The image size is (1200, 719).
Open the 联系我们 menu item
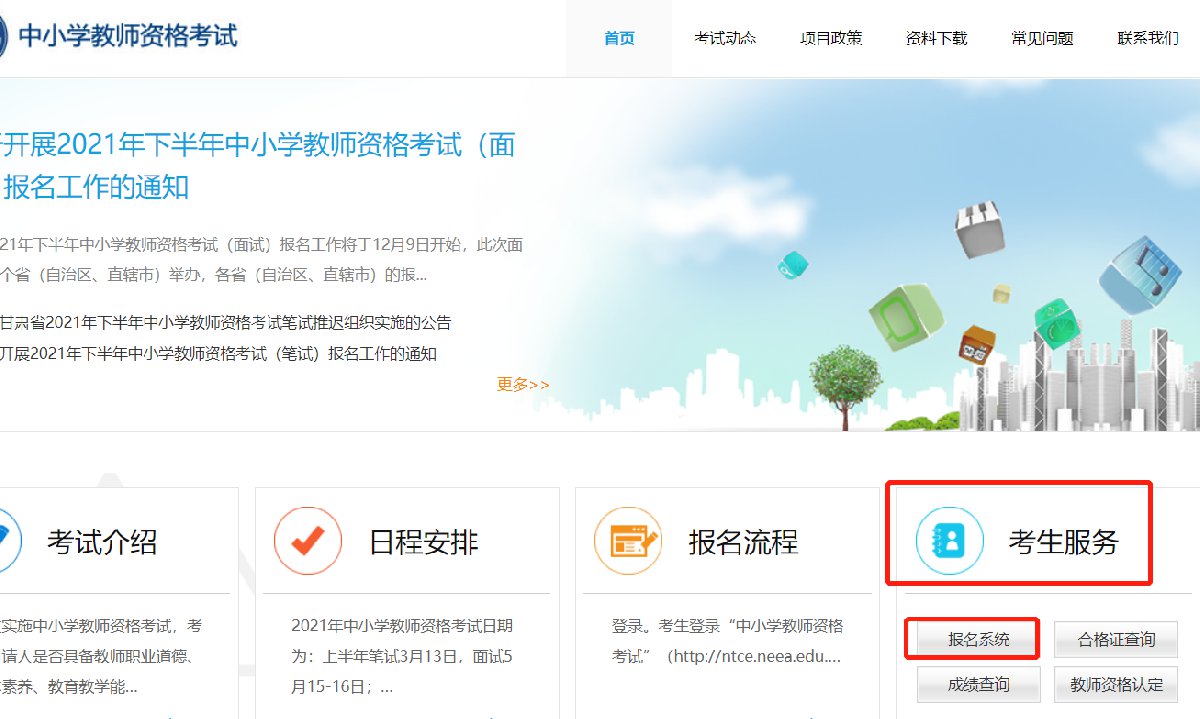1148,38
